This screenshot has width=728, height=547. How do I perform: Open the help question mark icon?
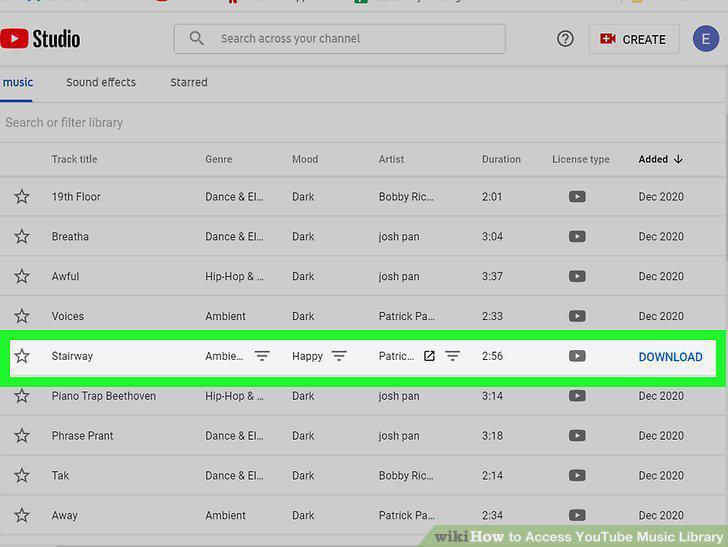pyautogui.click(x=565, y=39)
